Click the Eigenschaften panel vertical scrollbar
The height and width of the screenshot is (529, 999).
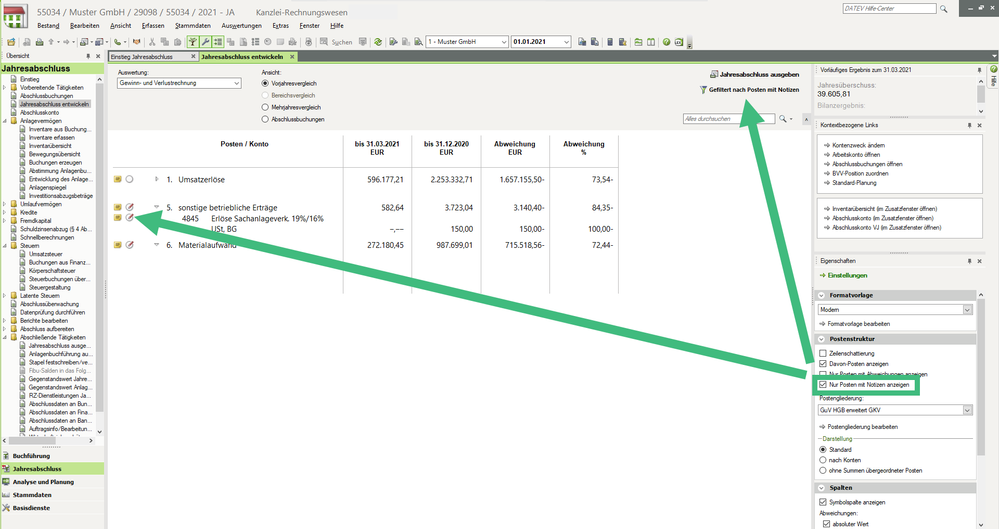point(979,400)
